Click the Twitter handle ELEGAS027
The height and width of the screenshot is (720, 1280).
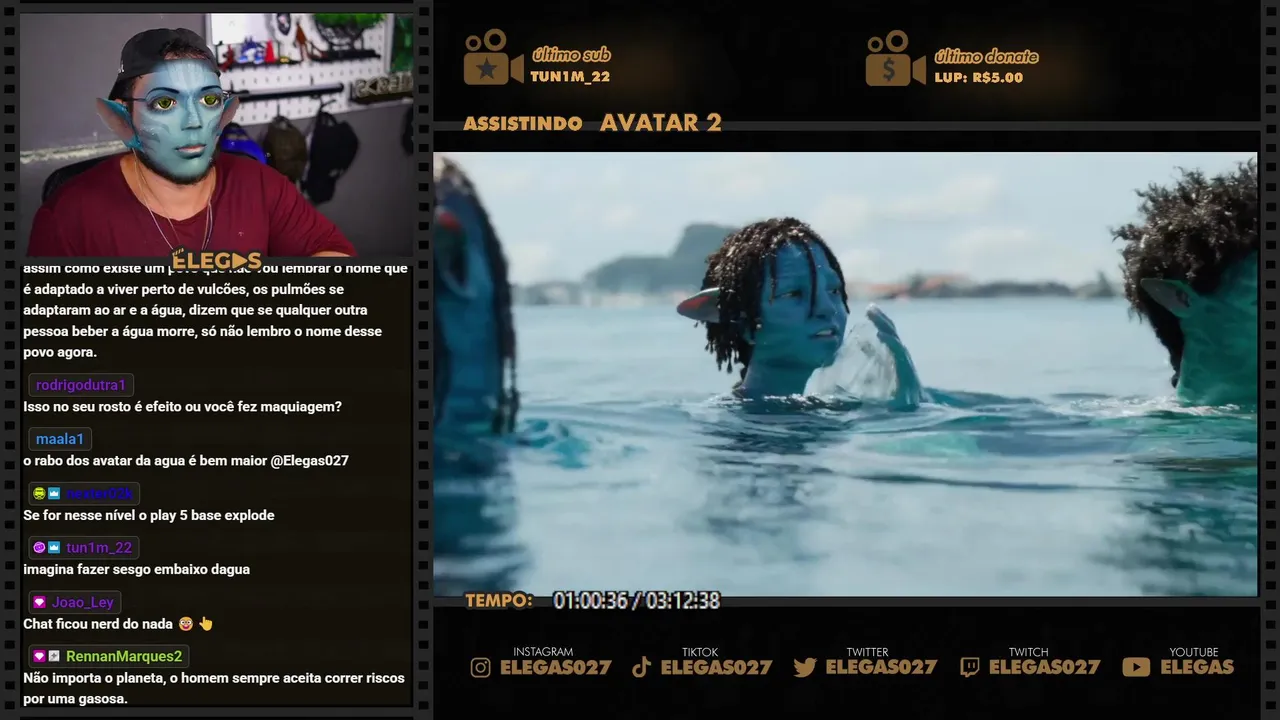pyautogui.click(x=881, y=667)
